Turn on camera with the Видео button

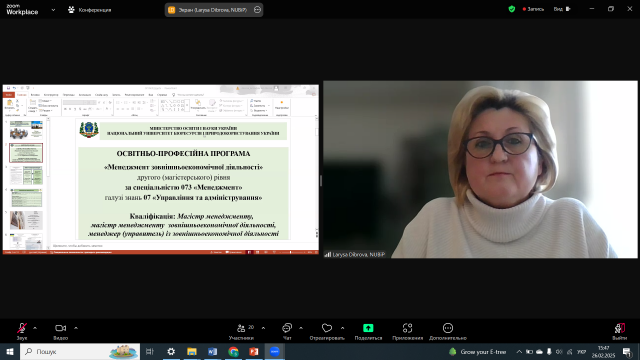click(60, 331)
